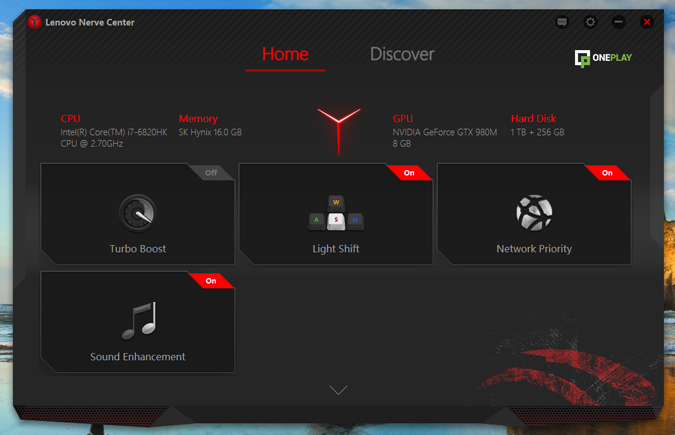Open the feedback chat icon in title bar
Image resolution: width=675 pixels, height=435 pixels.
(562, 22)
